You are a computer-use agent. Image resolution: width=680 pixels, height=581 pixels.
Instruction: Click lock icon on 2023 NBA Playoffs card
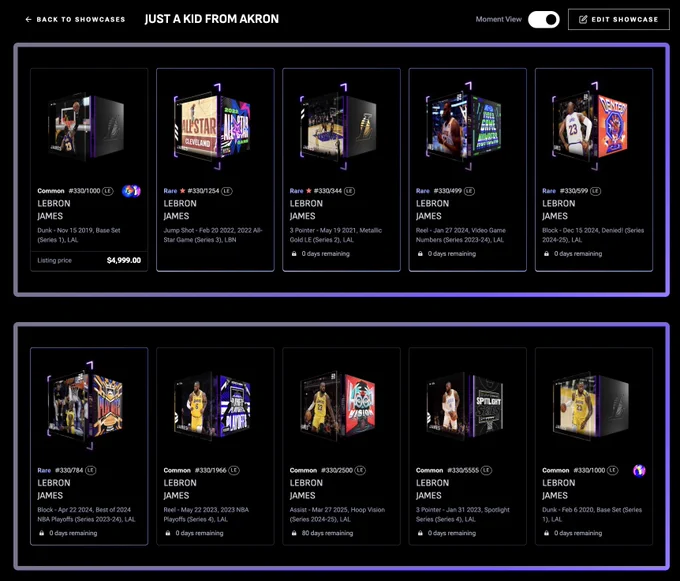click(x=168, y=533)
